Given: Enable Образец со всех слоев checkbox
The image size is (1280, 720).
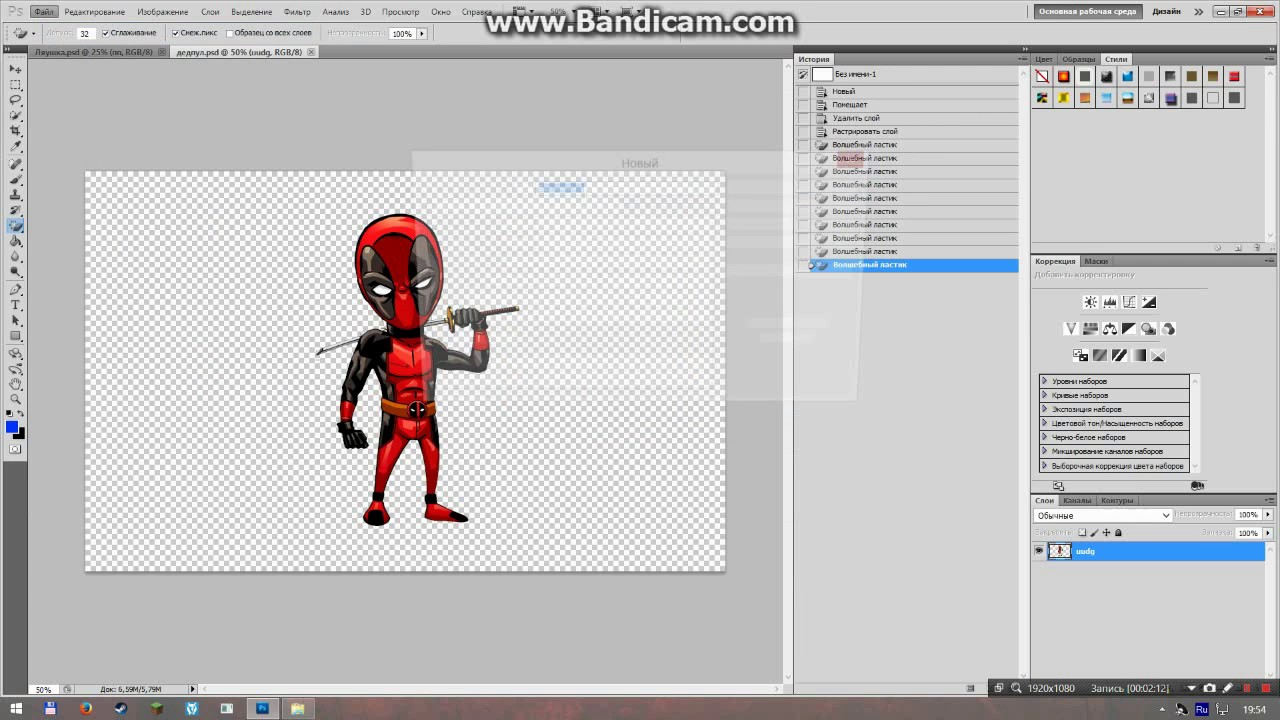Looking at the screenshot, I should (x=229, y=33).
